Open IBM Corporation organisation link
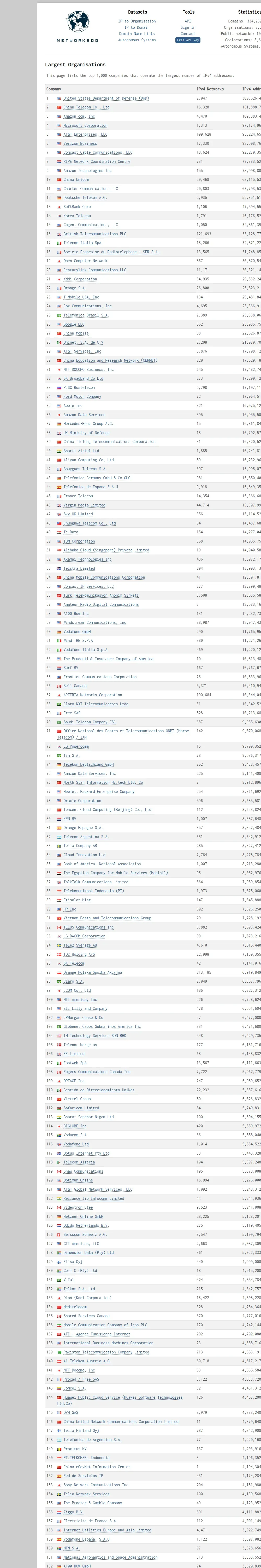261x1568 pixels. 79,542
